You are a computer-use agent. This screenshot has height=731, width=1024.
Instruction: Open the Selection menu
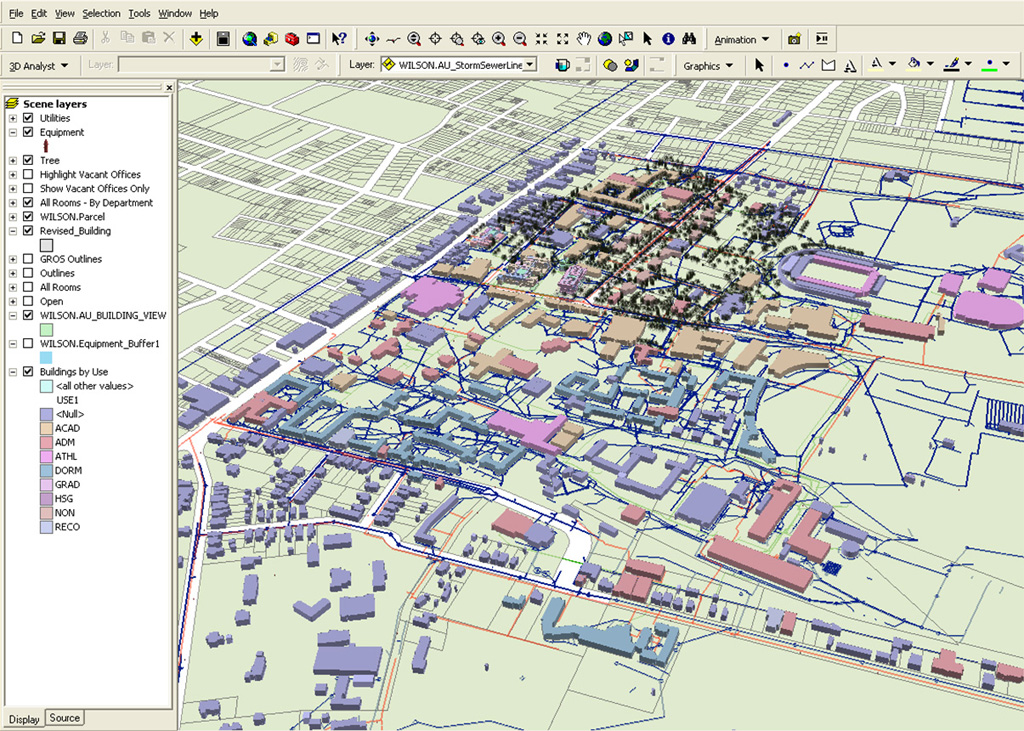coord(101,13)
